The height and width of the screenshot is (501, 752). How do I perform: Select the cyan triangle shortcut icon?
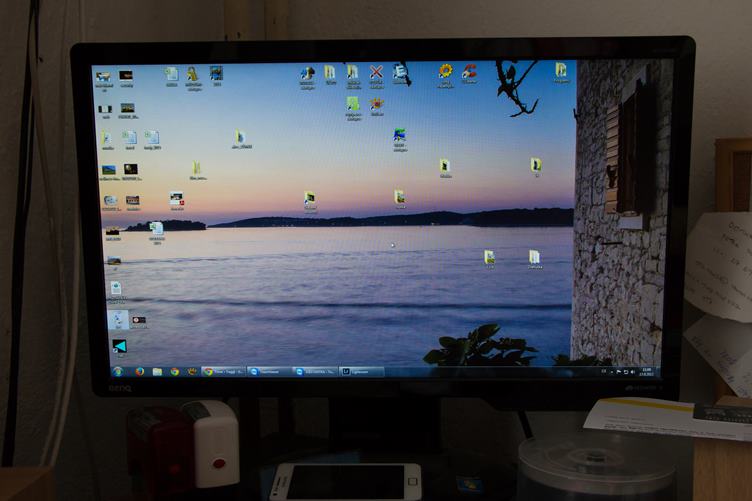(119, 347)
